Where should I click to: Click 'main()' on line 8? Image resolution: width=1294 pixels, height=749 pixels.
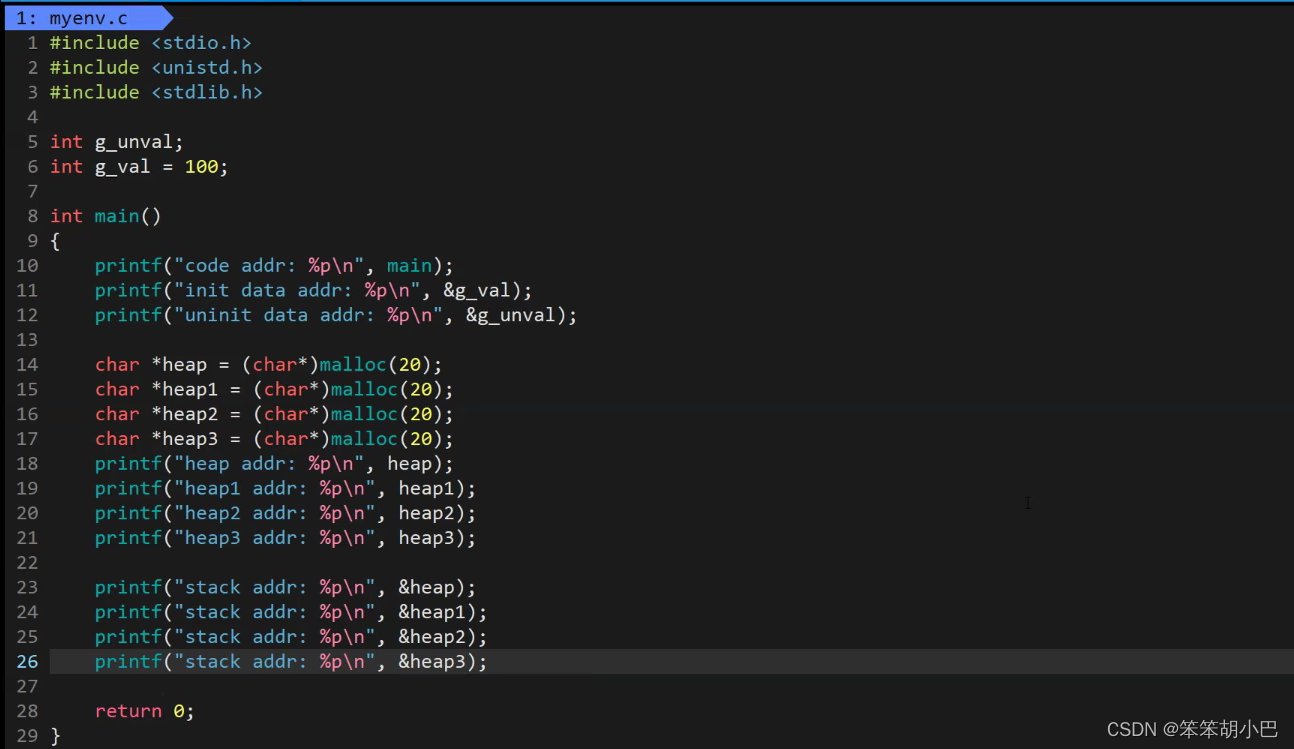pos(128,216)
